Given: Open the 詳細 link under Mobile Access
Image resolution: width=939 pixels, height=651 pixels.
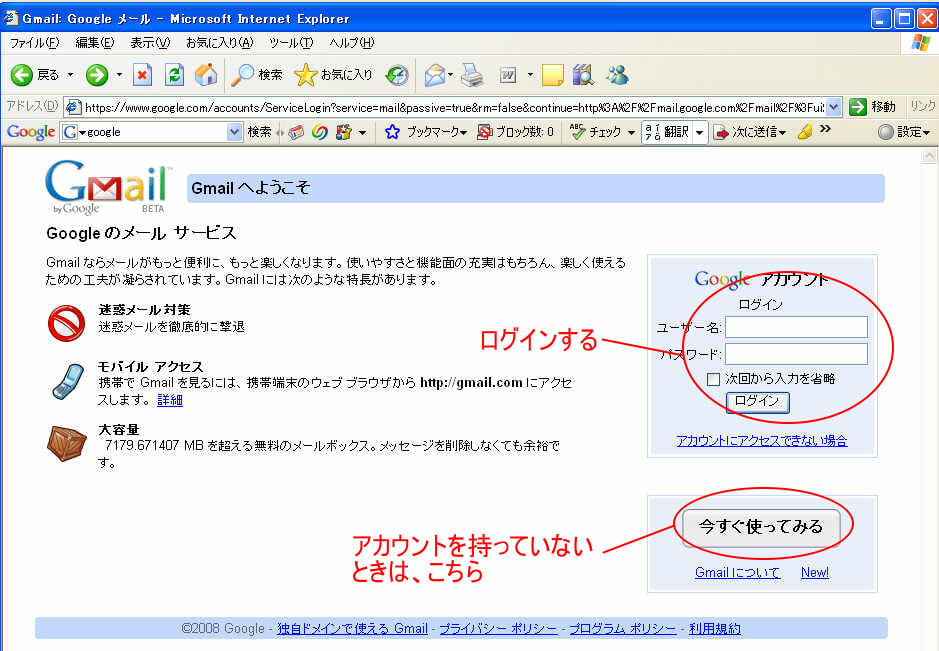Looking at the screenshot, I should [x=169, y=400].
